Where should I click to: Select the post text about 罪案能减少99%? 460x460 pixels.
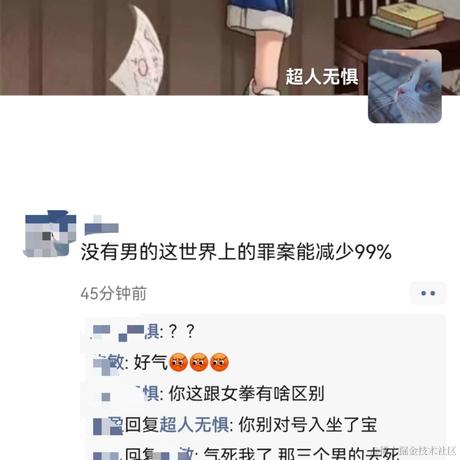pos(236,252)
